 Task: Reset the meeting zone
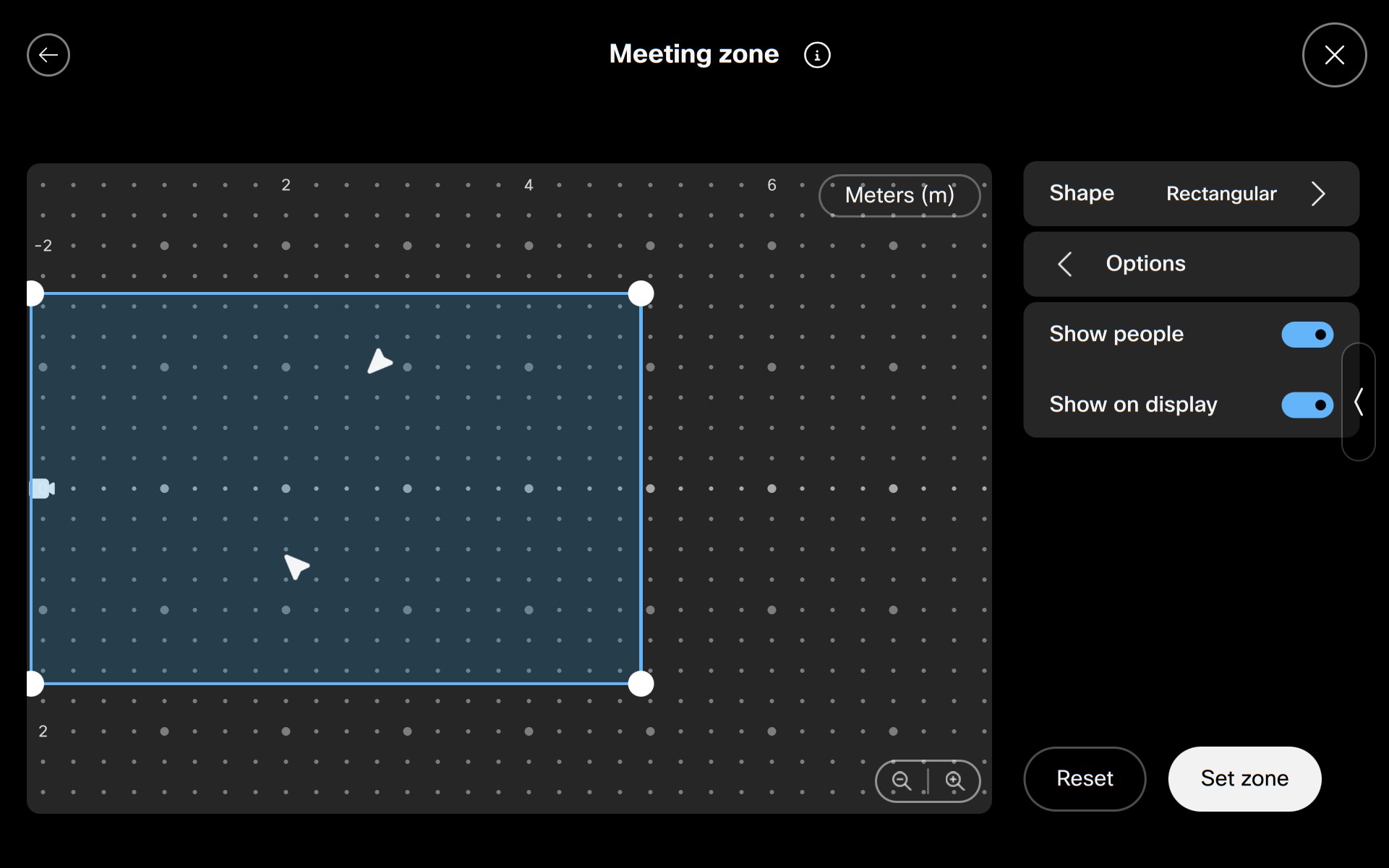click(x=1085, y=778)
